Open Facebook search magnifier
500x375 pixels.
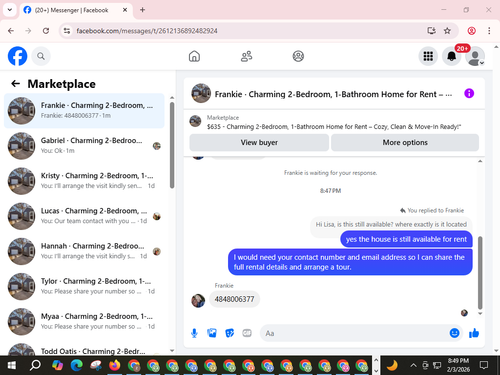point(41,56)
